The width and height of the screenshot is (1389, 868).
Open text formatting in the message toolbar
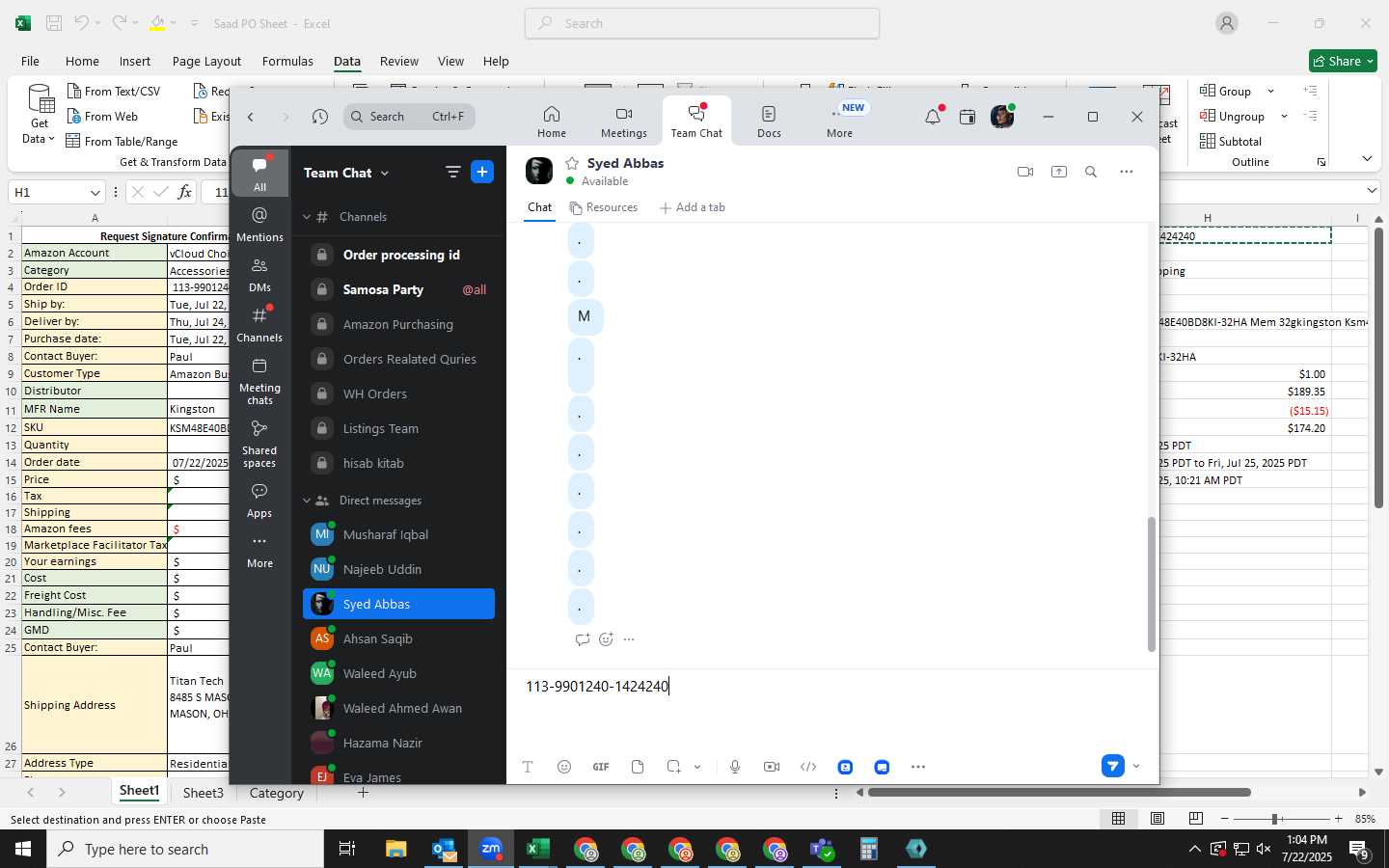(528, 767)
